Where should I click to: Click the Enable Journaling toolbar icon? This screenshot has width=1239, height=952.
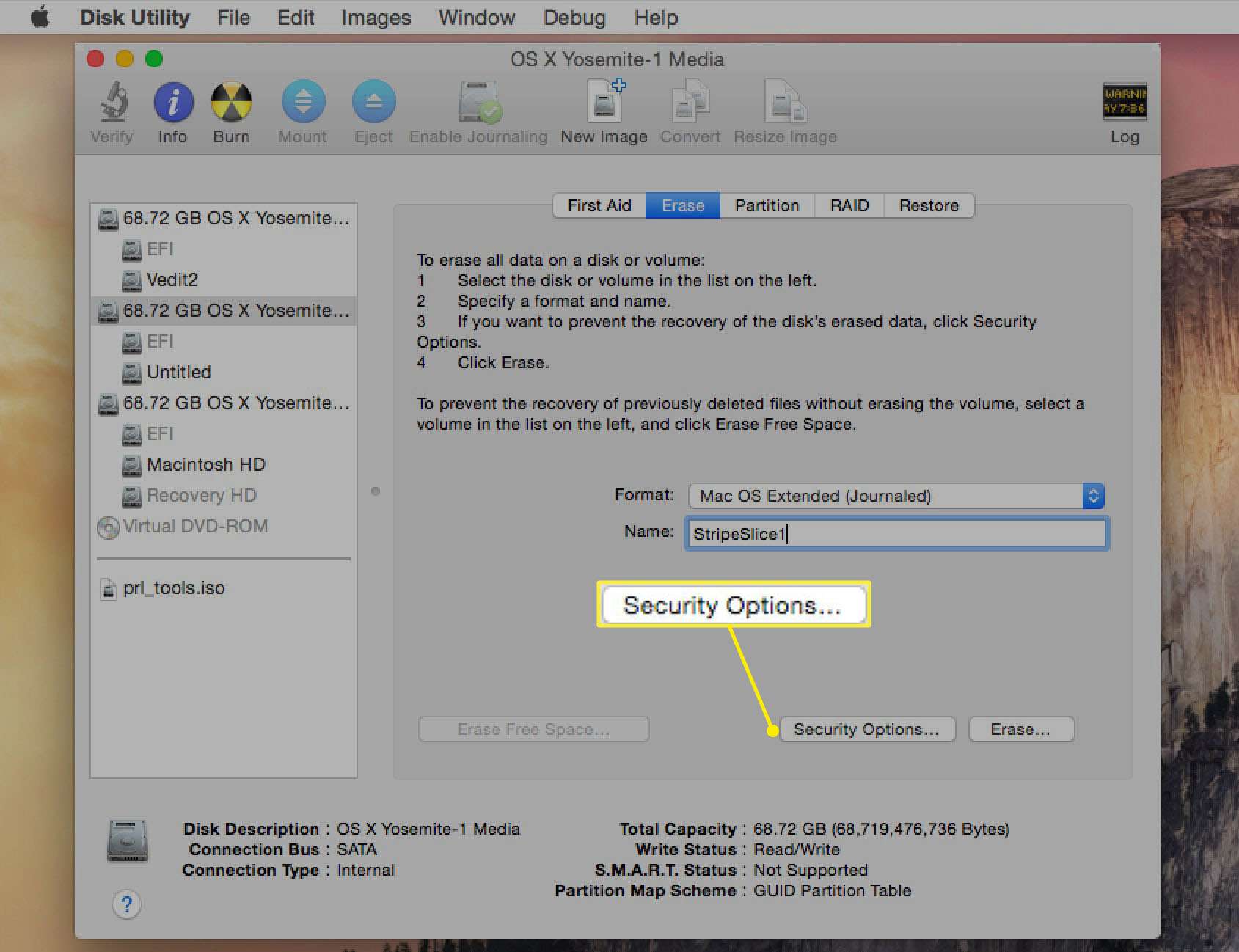(479, 102)
